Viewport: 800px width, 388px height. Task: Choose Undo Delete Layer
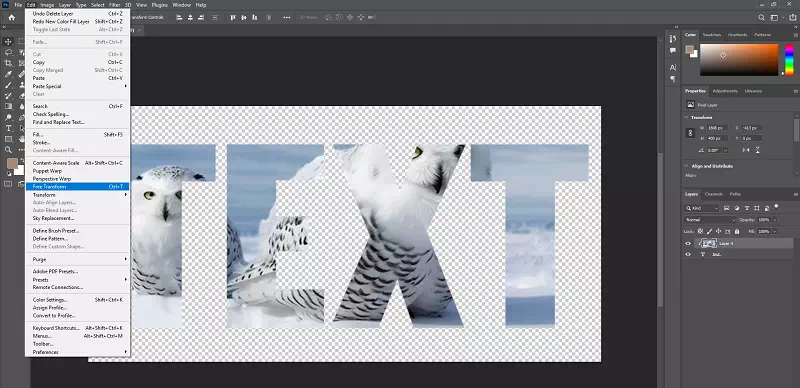pyautogui.click(x=78, y=14)
